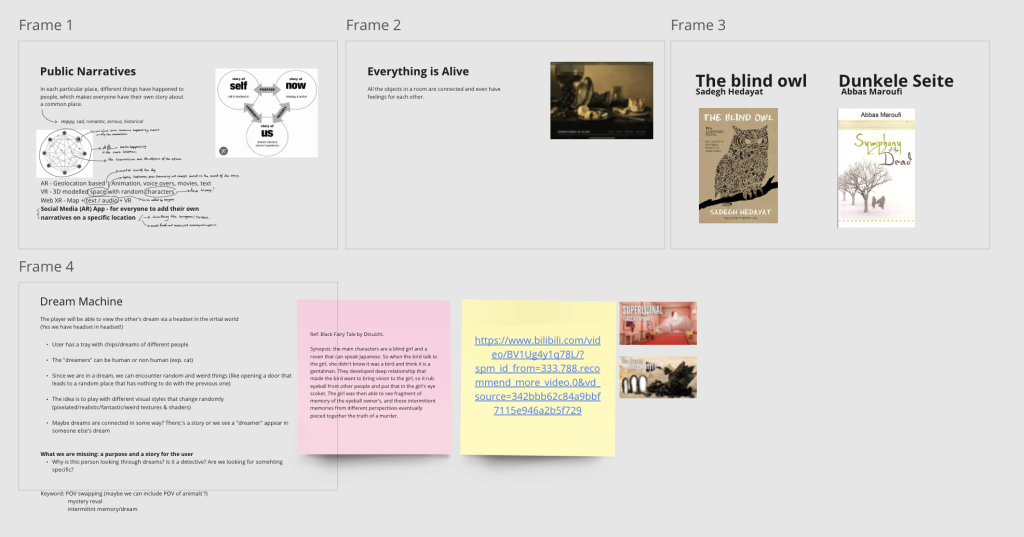
Task: Click the 'Why is this person looking through dreams' bullet
Action: tap(167, 466)
